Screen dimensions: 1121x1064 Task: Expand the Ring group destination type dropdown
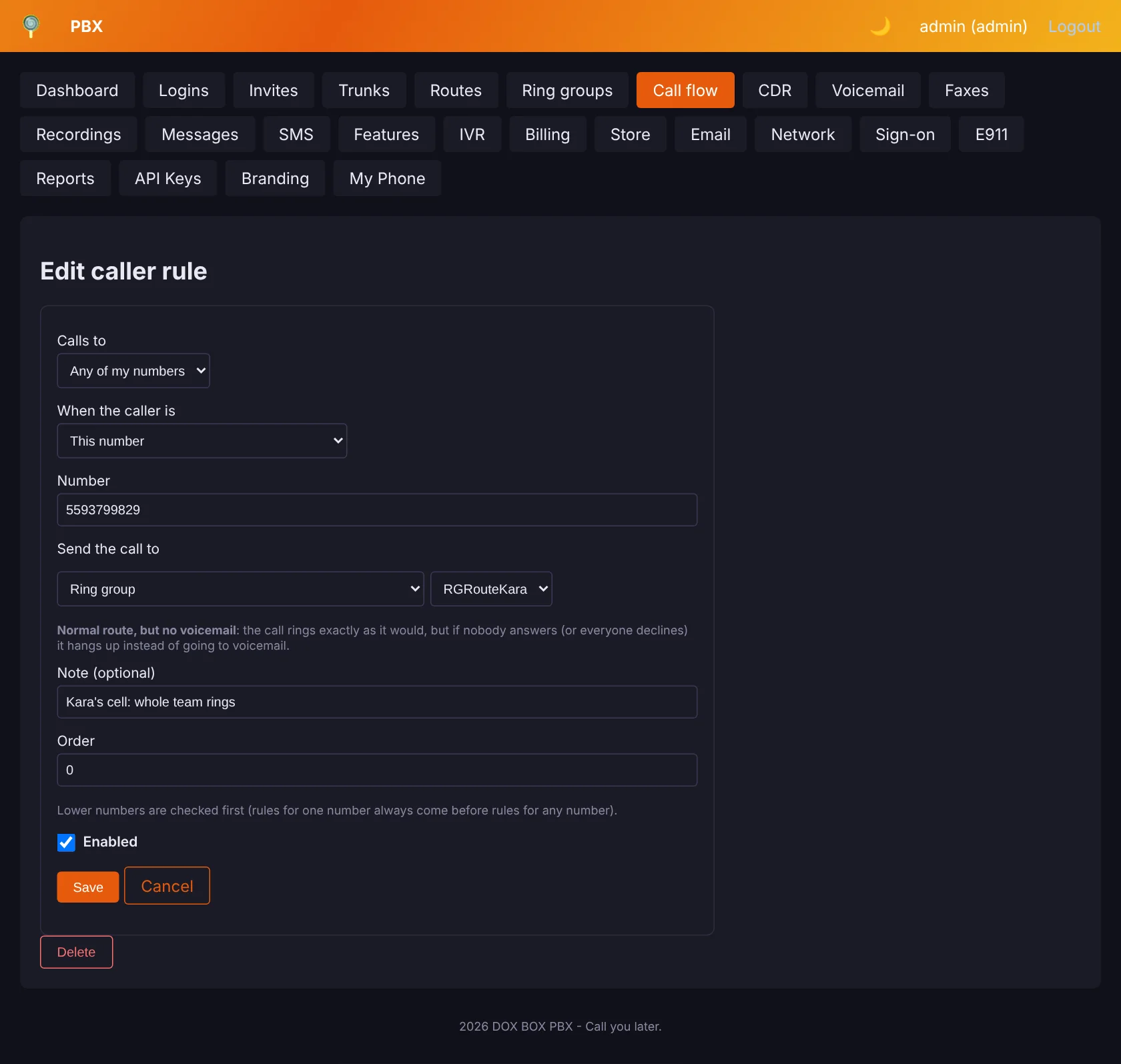[240, 589]
